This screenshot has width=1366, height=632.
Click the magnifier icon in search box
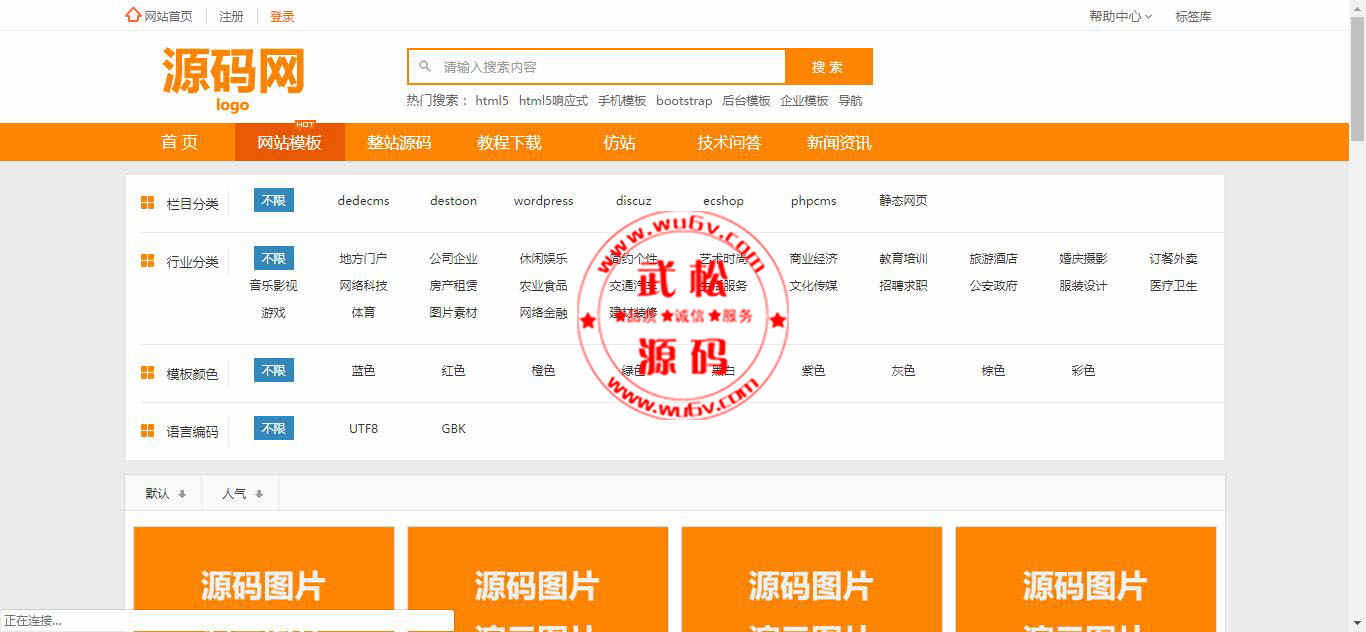coord(425,67)
